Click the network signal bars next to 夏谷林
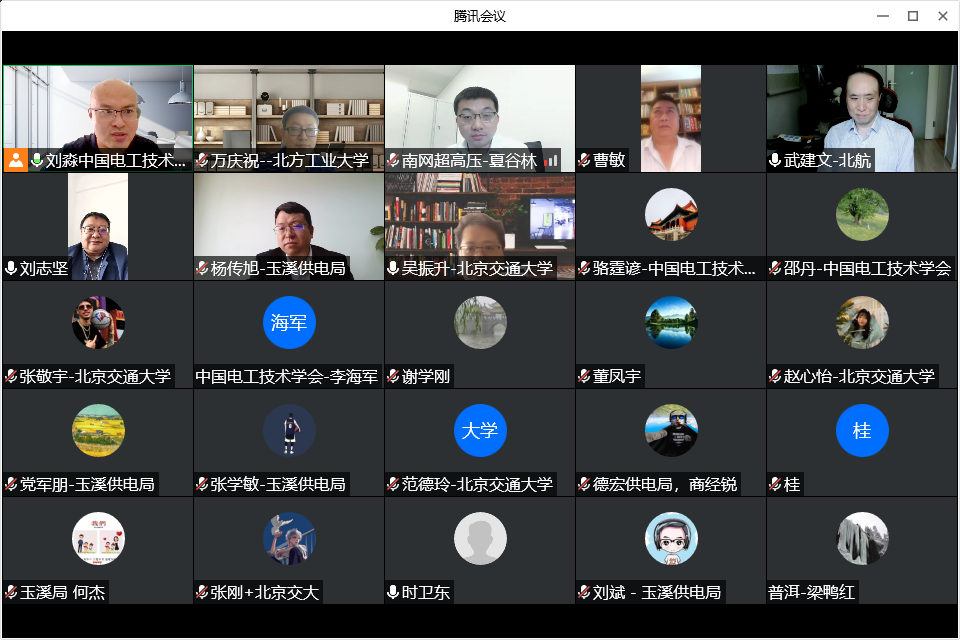 [551, 160]
